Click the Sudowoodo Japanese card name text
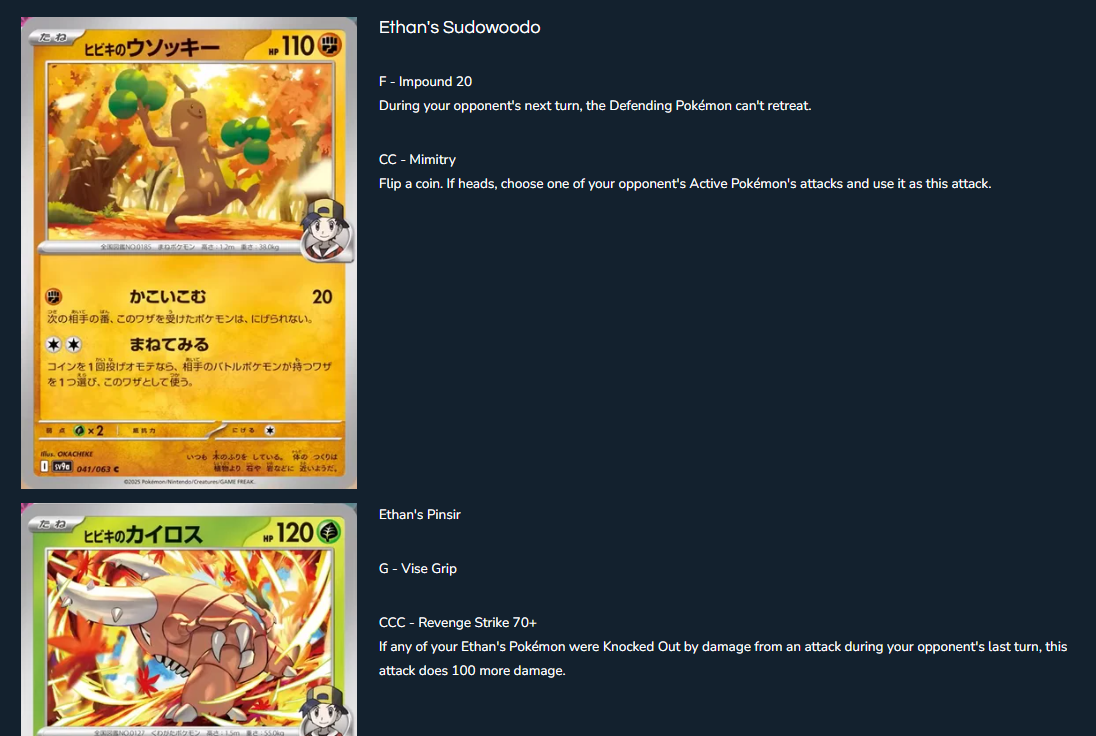 152,48
